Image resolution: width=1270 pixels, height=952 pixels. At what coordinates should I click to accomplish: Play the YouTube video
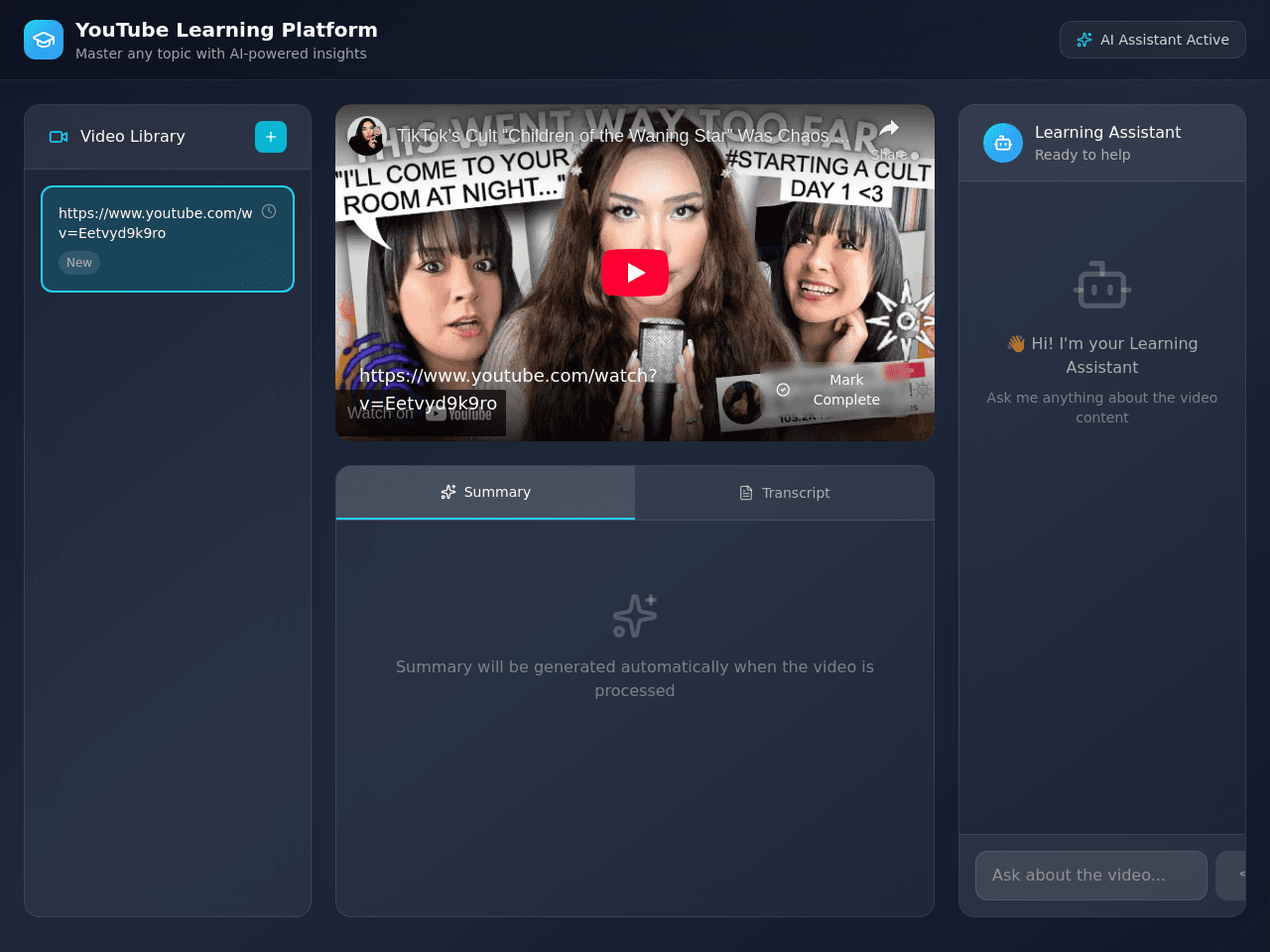(x=635, y=273)
